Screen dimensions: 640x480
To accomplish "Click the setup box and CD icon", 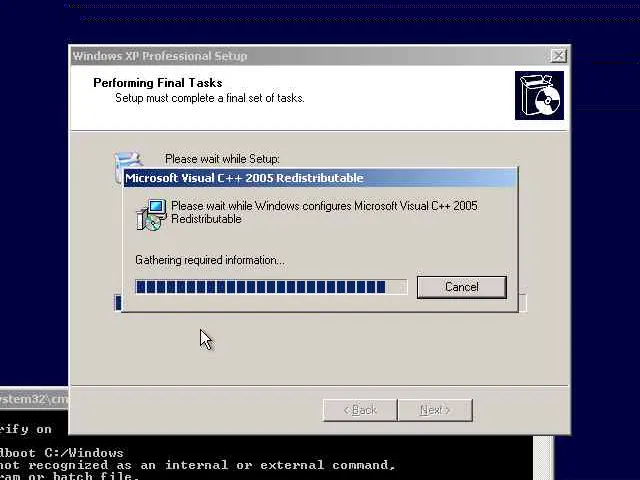I will click(x=539, y=96).
